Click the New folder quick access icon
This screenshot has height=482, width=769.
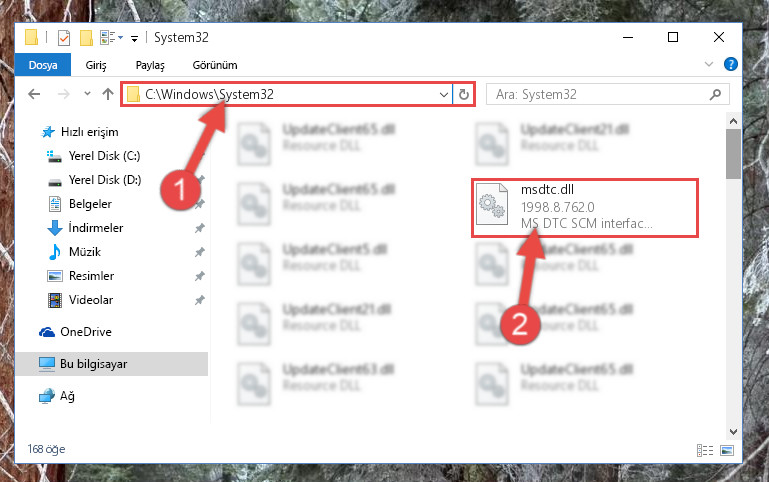pyautogui.click(x=86, y=38)
